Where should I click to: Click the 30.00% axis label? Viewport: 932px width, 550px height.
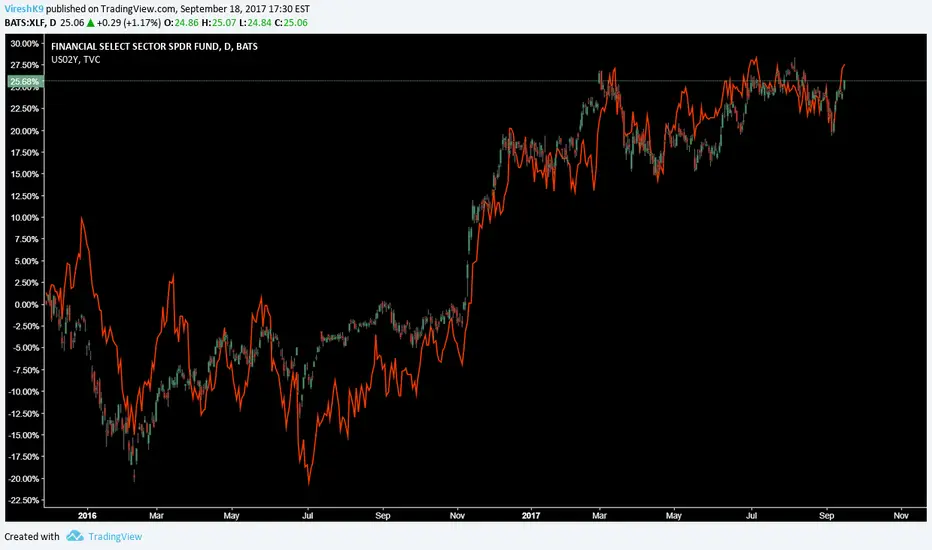[24, 43]
